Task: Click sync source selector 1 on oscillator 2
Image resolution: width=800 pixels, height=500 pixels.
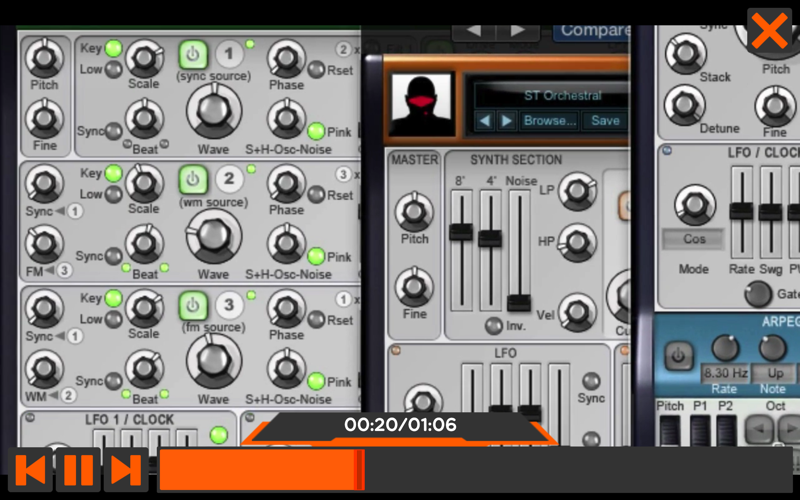Action: [x=75, y=211]
